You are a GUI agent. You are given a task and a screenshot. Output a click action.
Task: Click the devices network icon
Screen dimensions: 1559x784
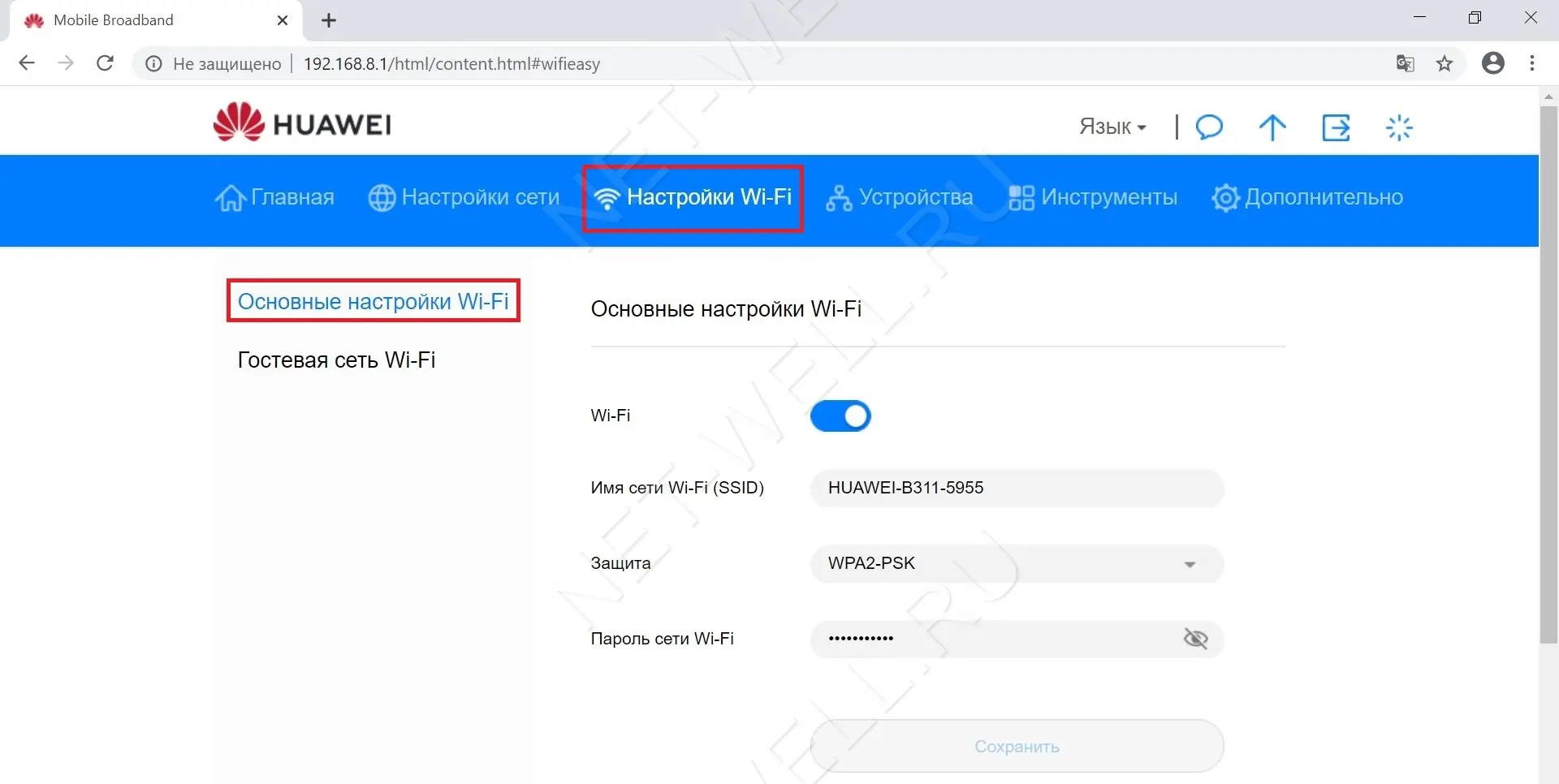(x=839, y=197)
